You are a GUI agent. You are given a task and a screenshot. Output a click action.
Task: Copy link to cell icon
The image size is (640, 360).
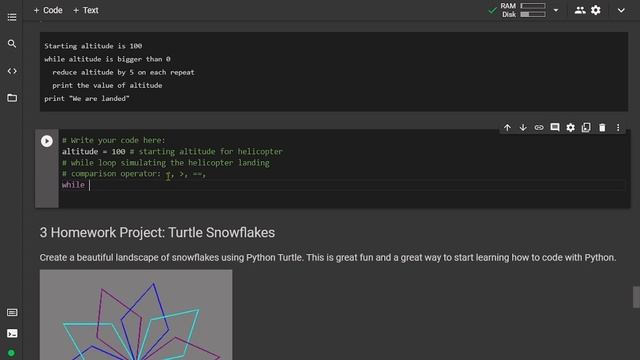pyautogui.click(x=539, y=128)
